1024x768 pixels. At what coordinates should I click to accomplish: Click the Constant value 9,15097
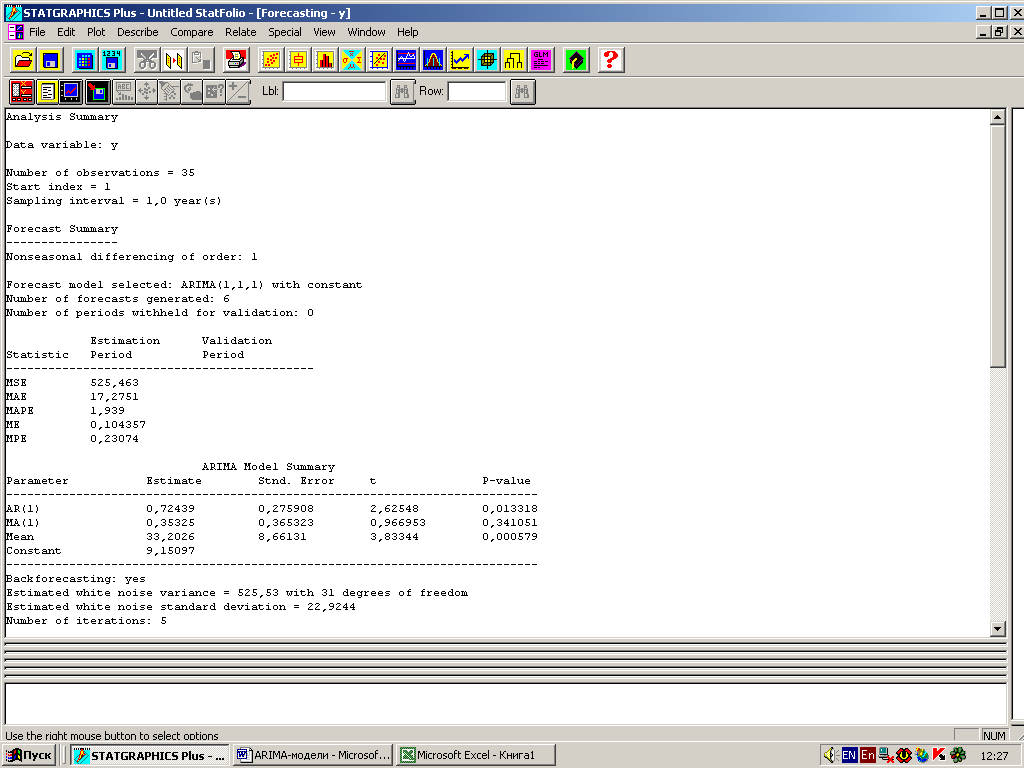170,551
